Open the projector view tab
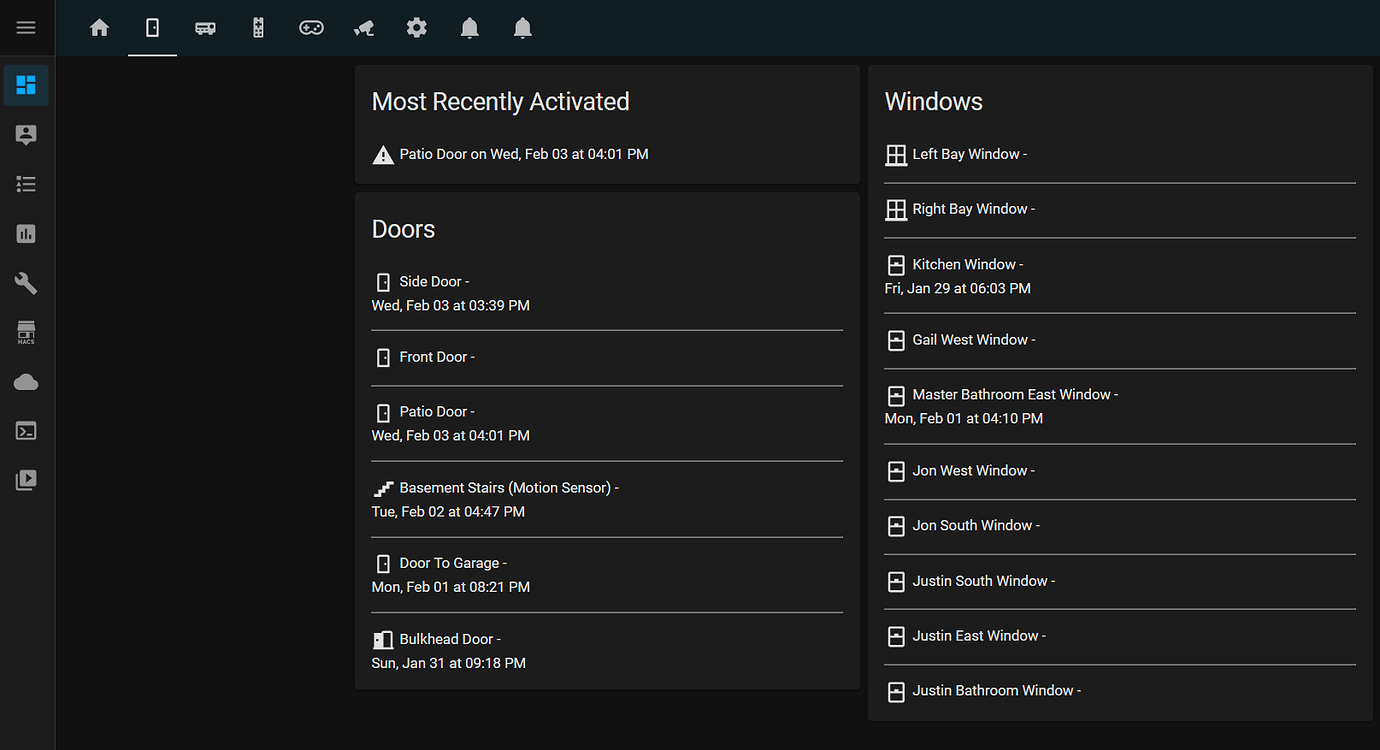The height and width of the screenshot is (750, 1380). pos(205,28)
